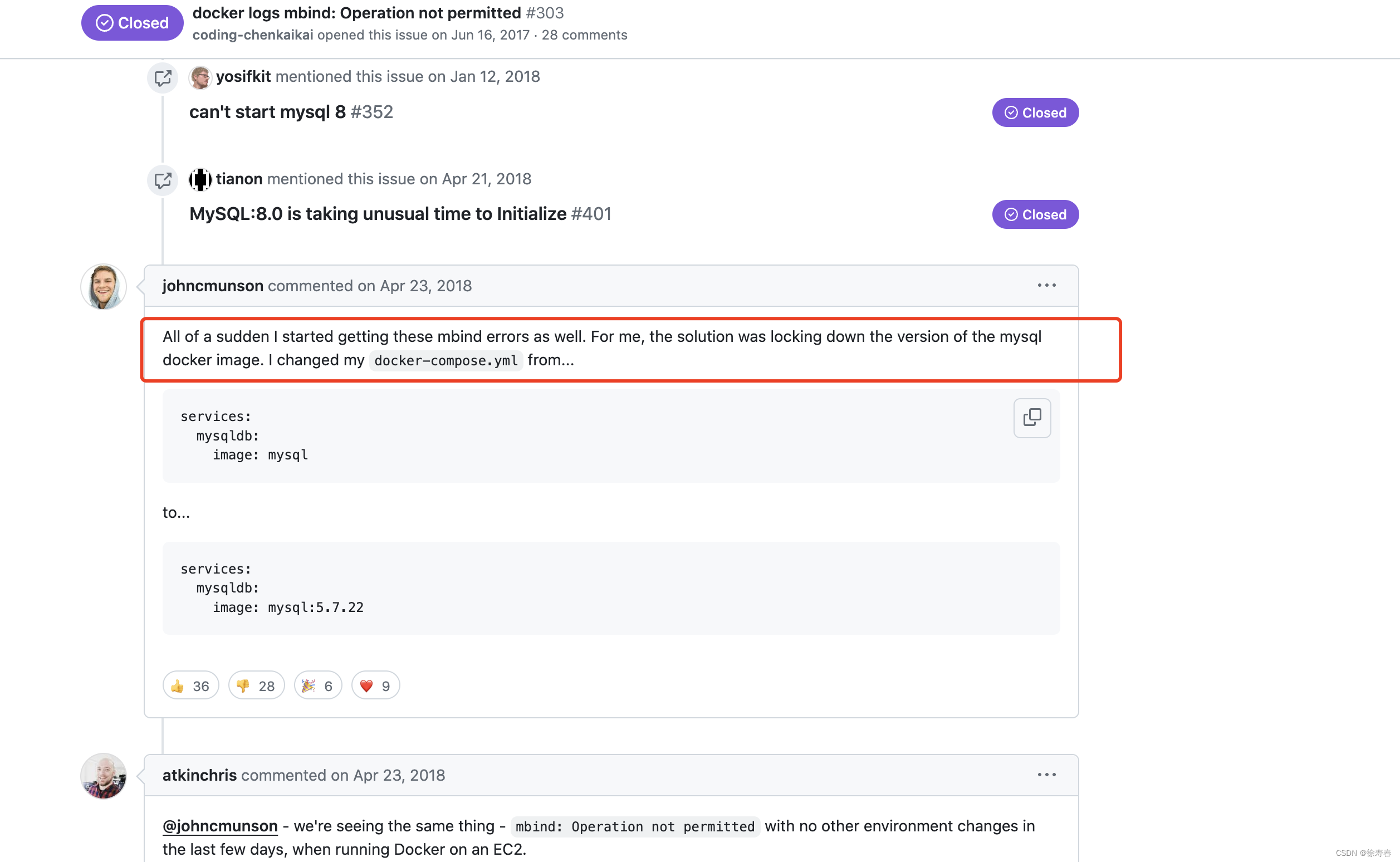The height and width of the screenshot is (862, 1400).
Task: Click the Closed pill next to issue #352
Action: (x=1035, y=112)
